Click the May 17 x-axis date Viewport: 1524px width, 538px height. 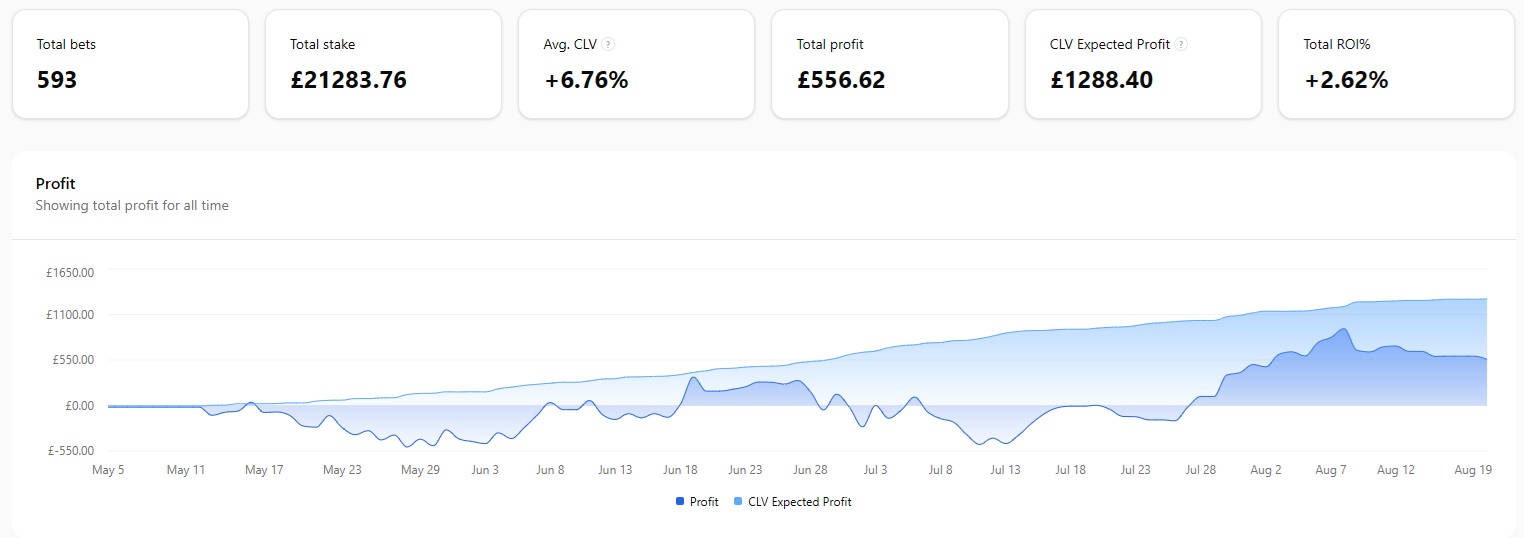[x=264, y=470]
